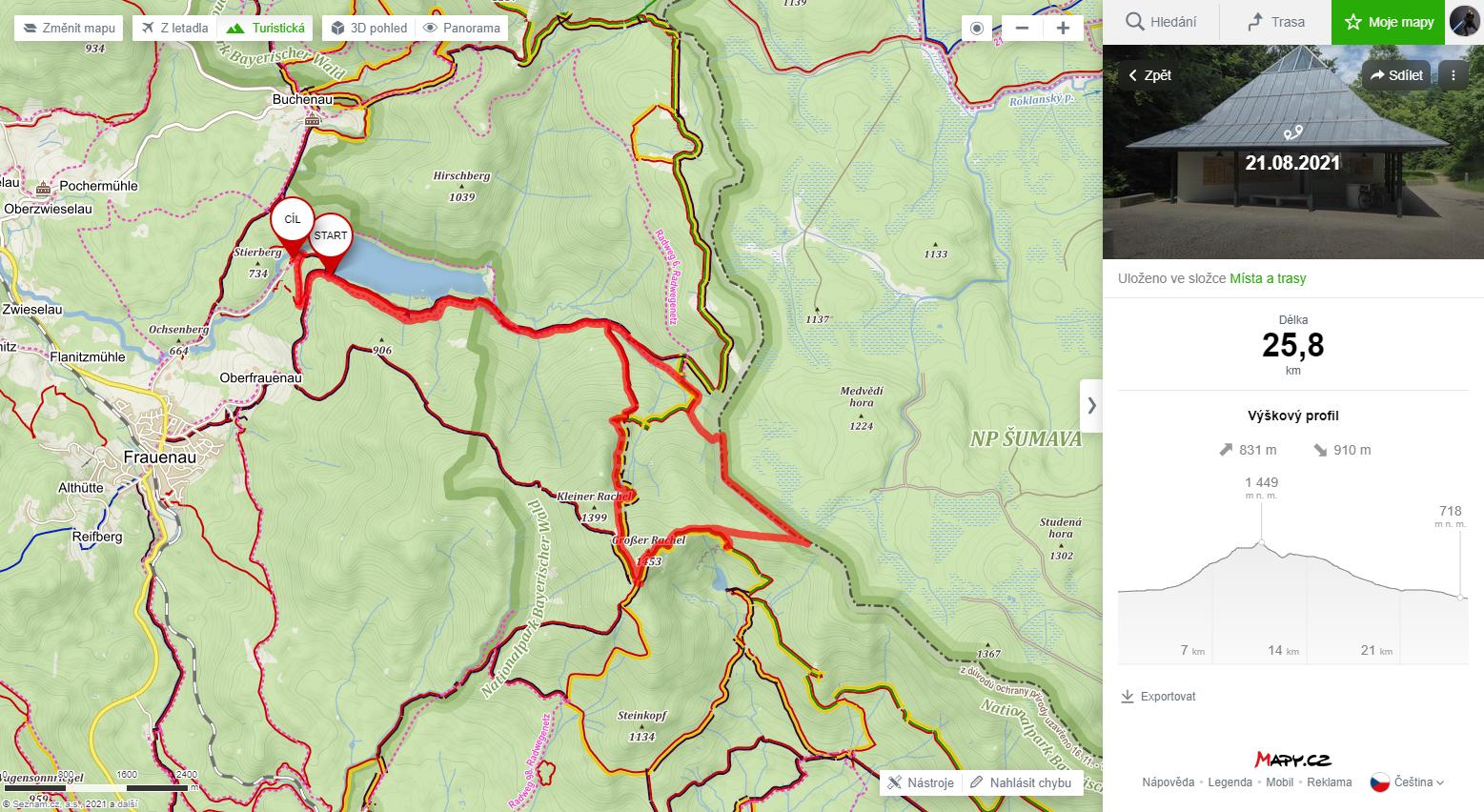1484x812 pixels.
Task: Click the elevation profile peak marker
Action: pyautogui.click(x=1262, y=542)
